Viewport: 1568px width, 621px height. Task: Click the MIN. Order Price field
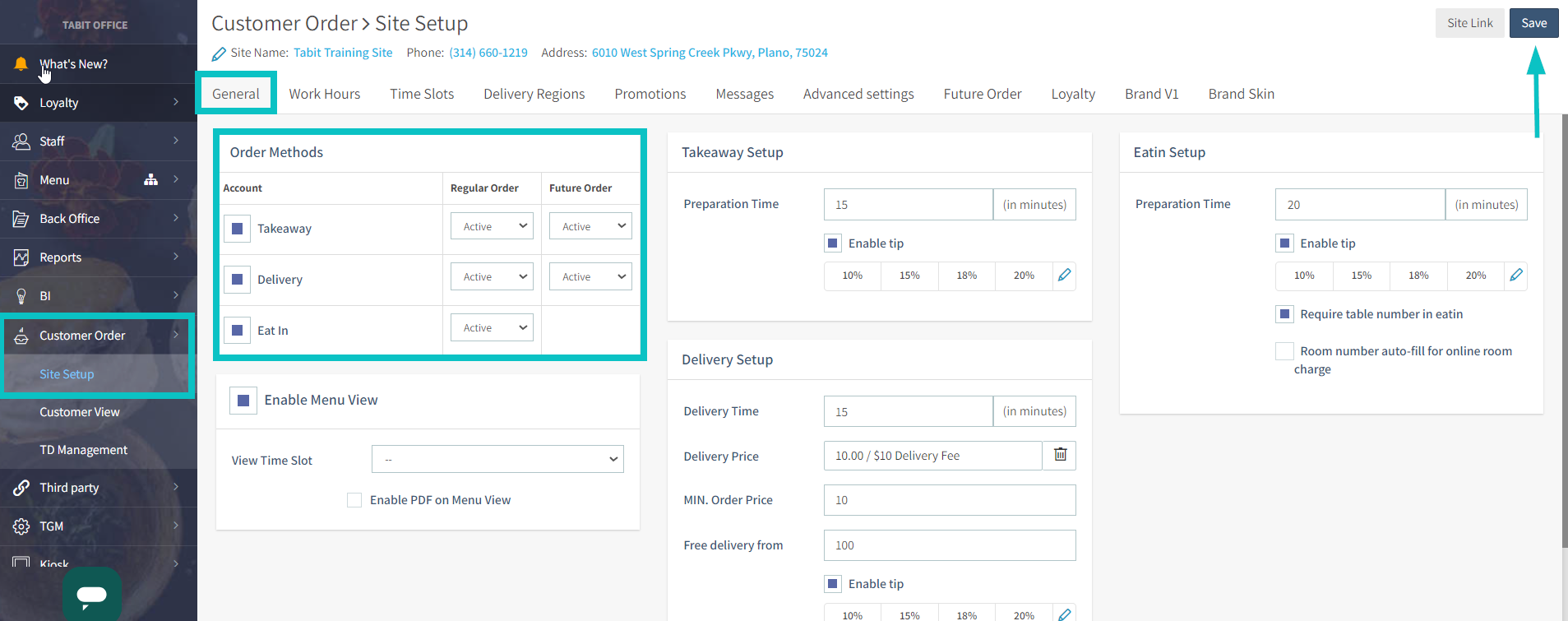[x=950, y=500]
